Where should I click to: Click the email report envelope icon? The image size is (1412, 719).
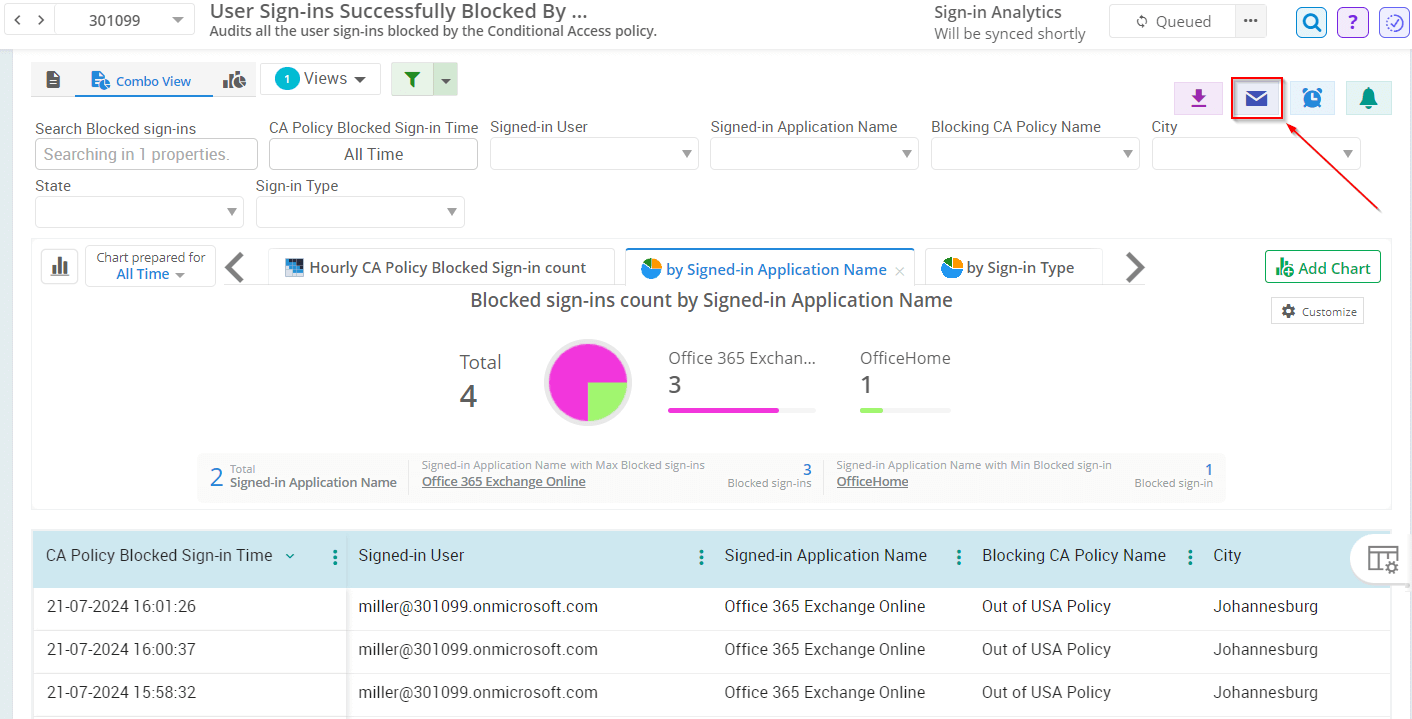(x=1256, y=98)
